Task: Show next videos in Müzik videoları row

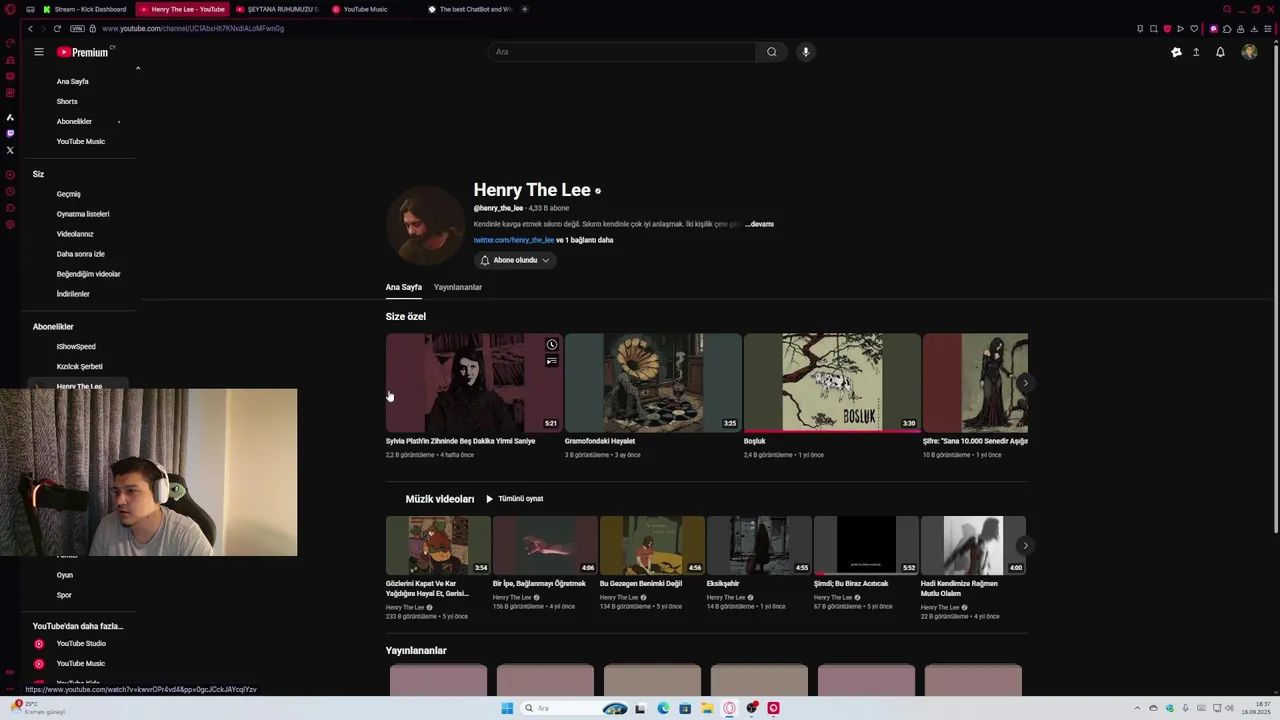Action: [1025, 546]
